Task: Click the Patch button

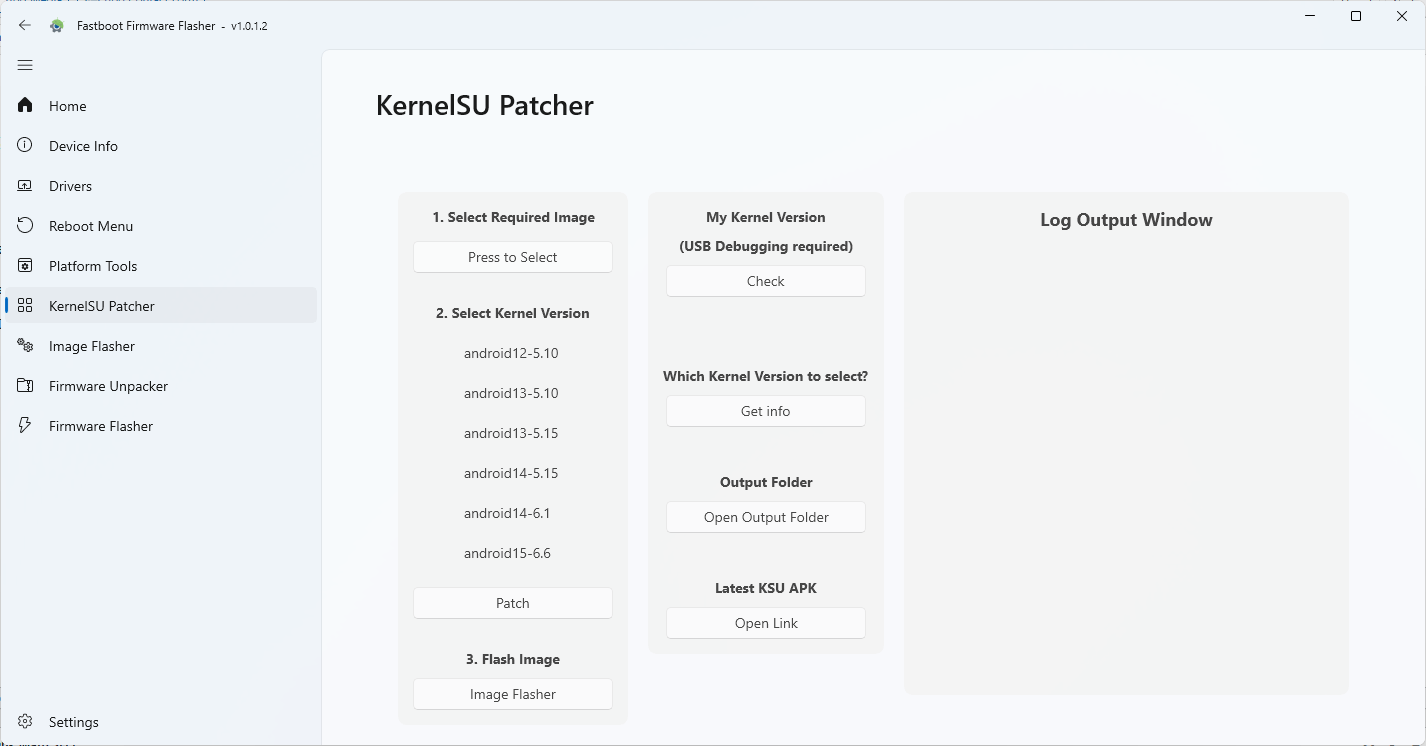Action: [x=513, y=603]
